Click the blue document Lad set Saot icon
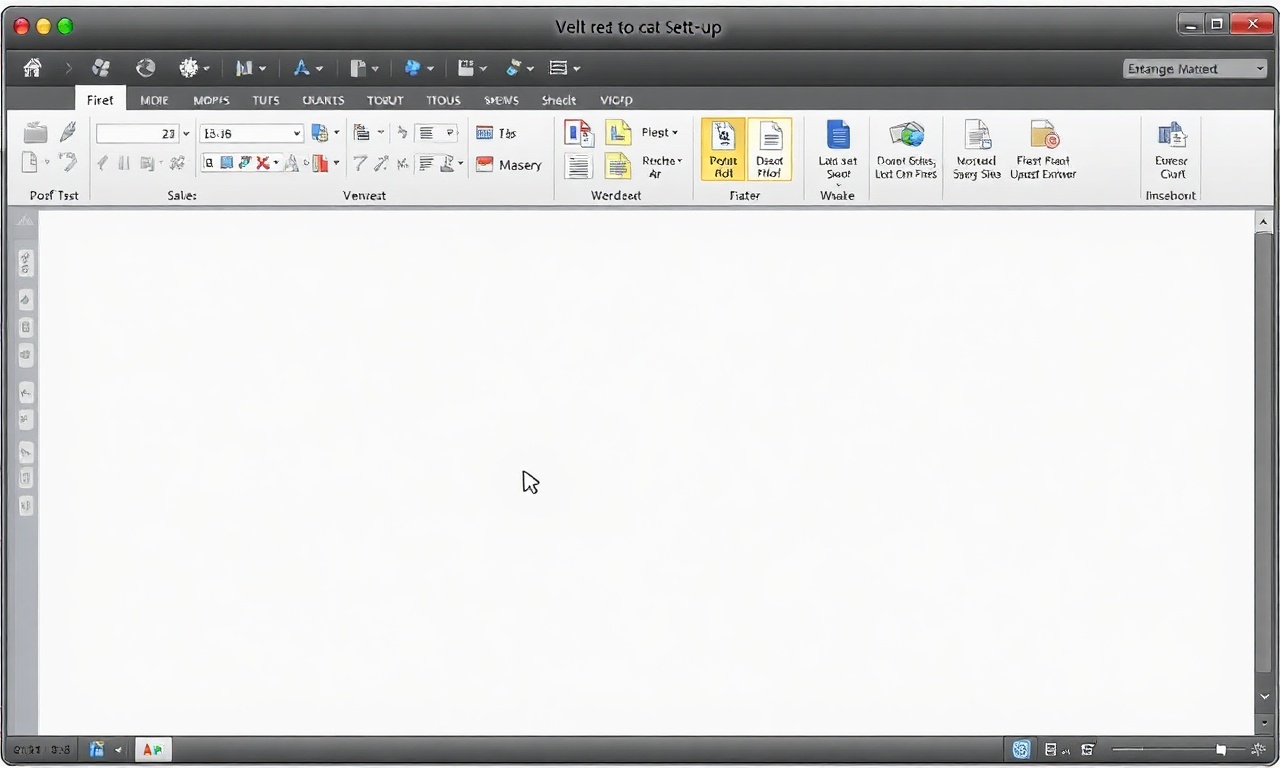 tap(837, 134)
